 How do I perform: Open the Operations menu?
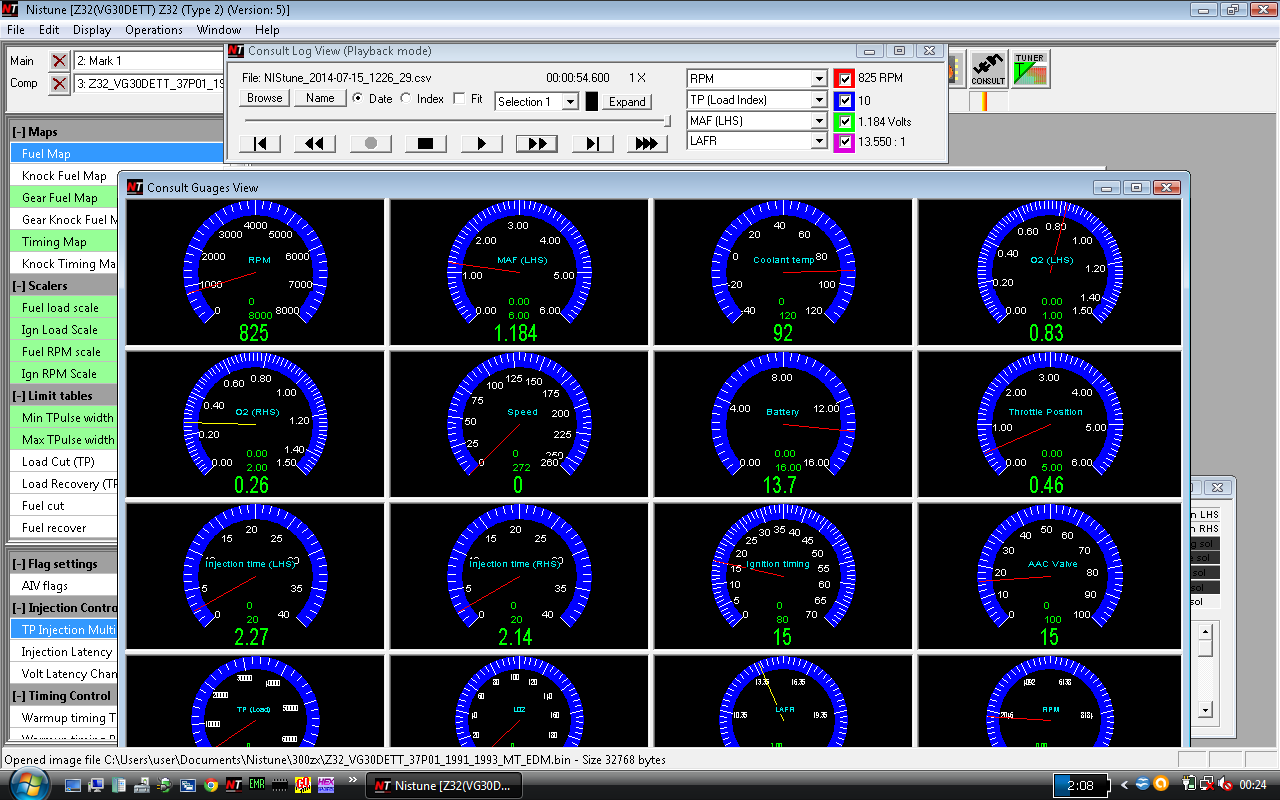pos(153,30)
